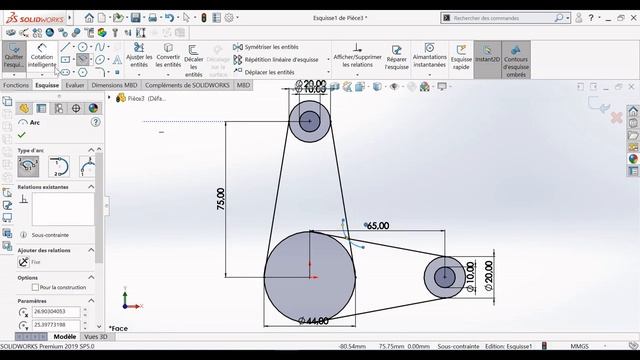This screenshot has height=360, width=640.
Task: Select the Straight Slot sketch tool
Action: pos(65,72)
